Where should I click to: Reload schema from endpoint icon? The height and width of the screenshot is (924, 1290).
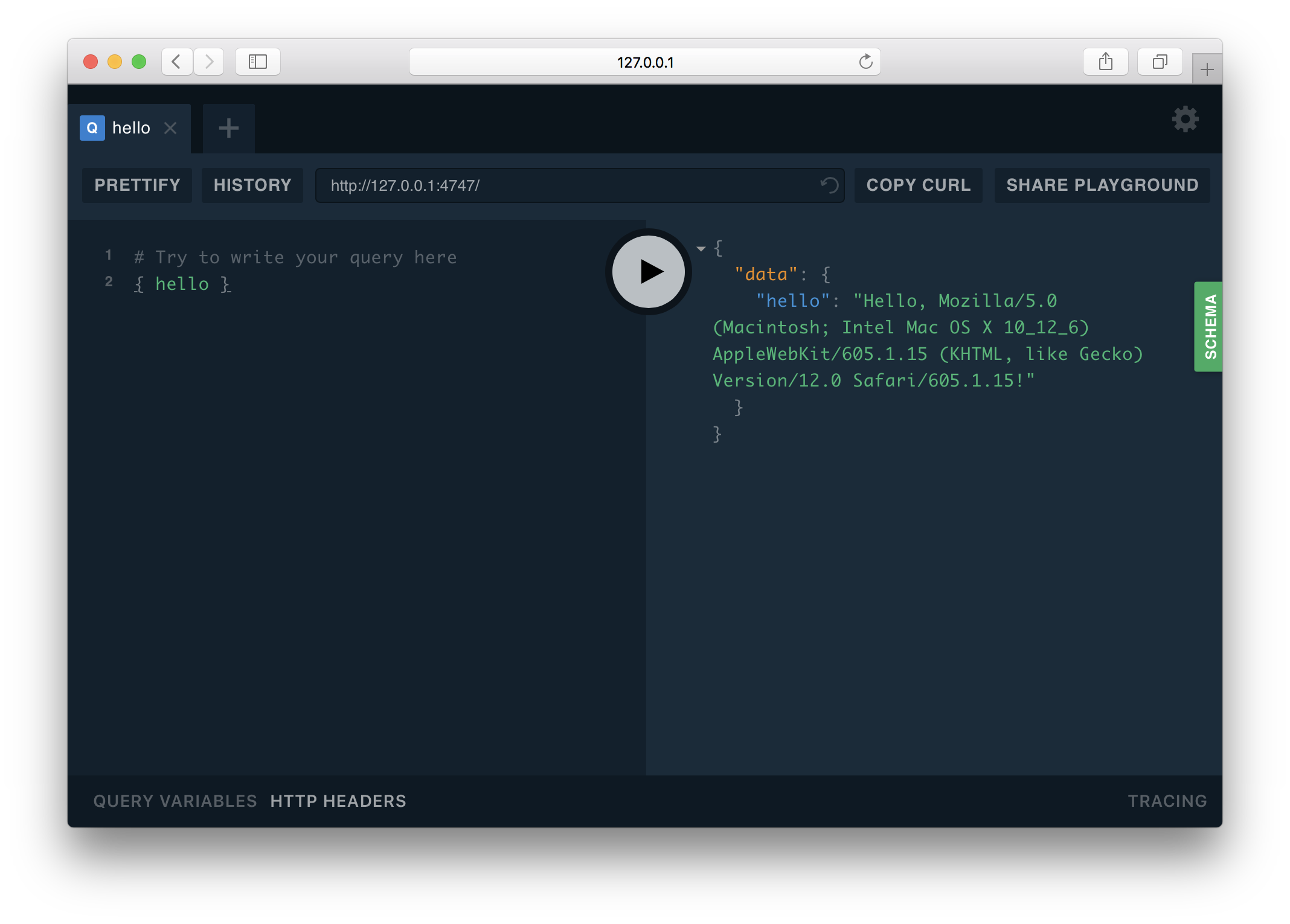829,185
